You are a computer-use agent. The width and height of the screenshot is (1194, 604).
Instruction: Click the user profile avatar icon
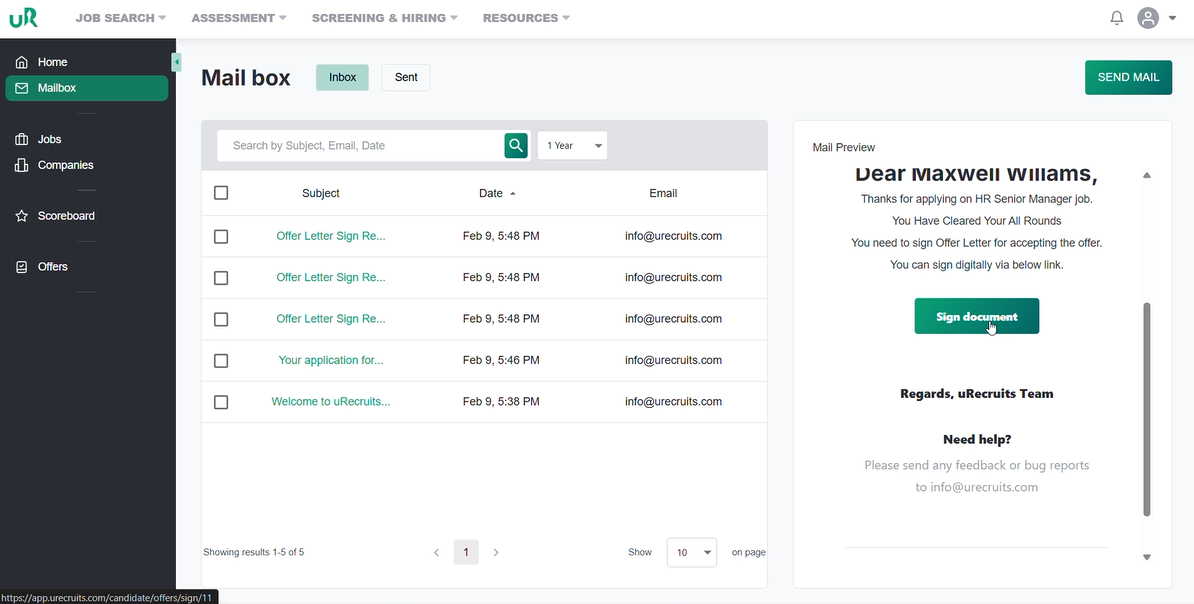1148,18
